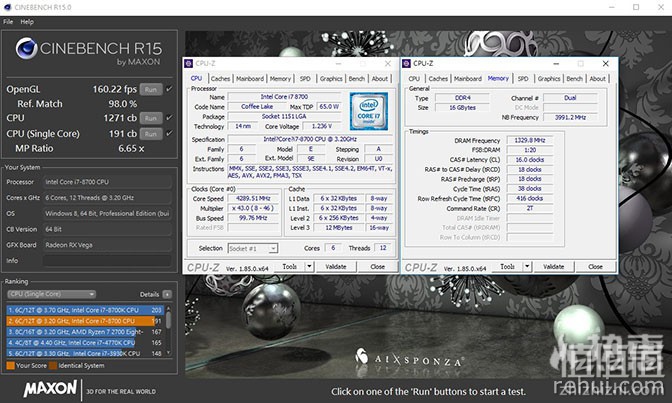Close the right CPU-Z window with X

[606, 63]
